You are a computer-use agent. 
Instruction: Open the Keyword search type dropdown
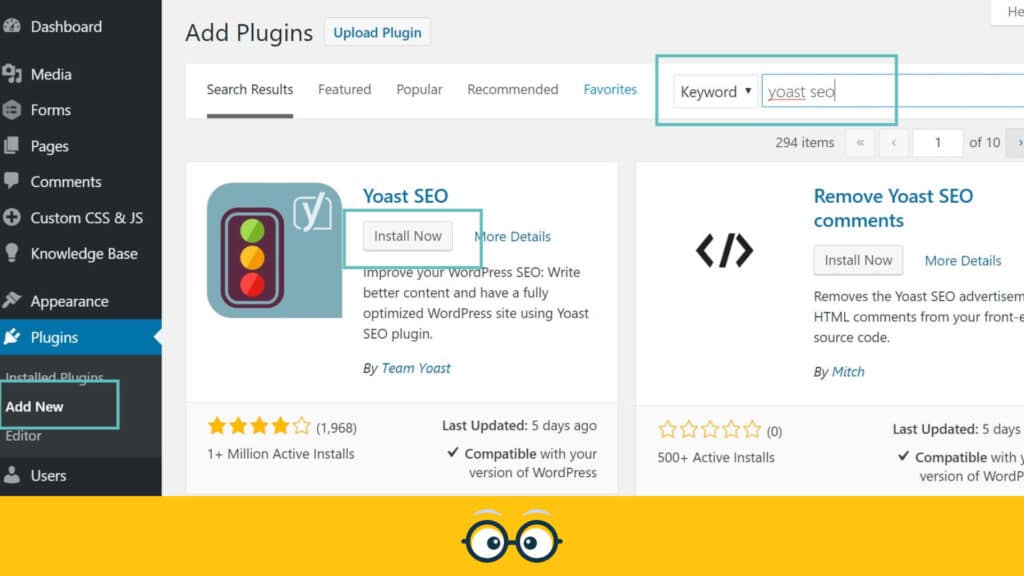(716, 91)
